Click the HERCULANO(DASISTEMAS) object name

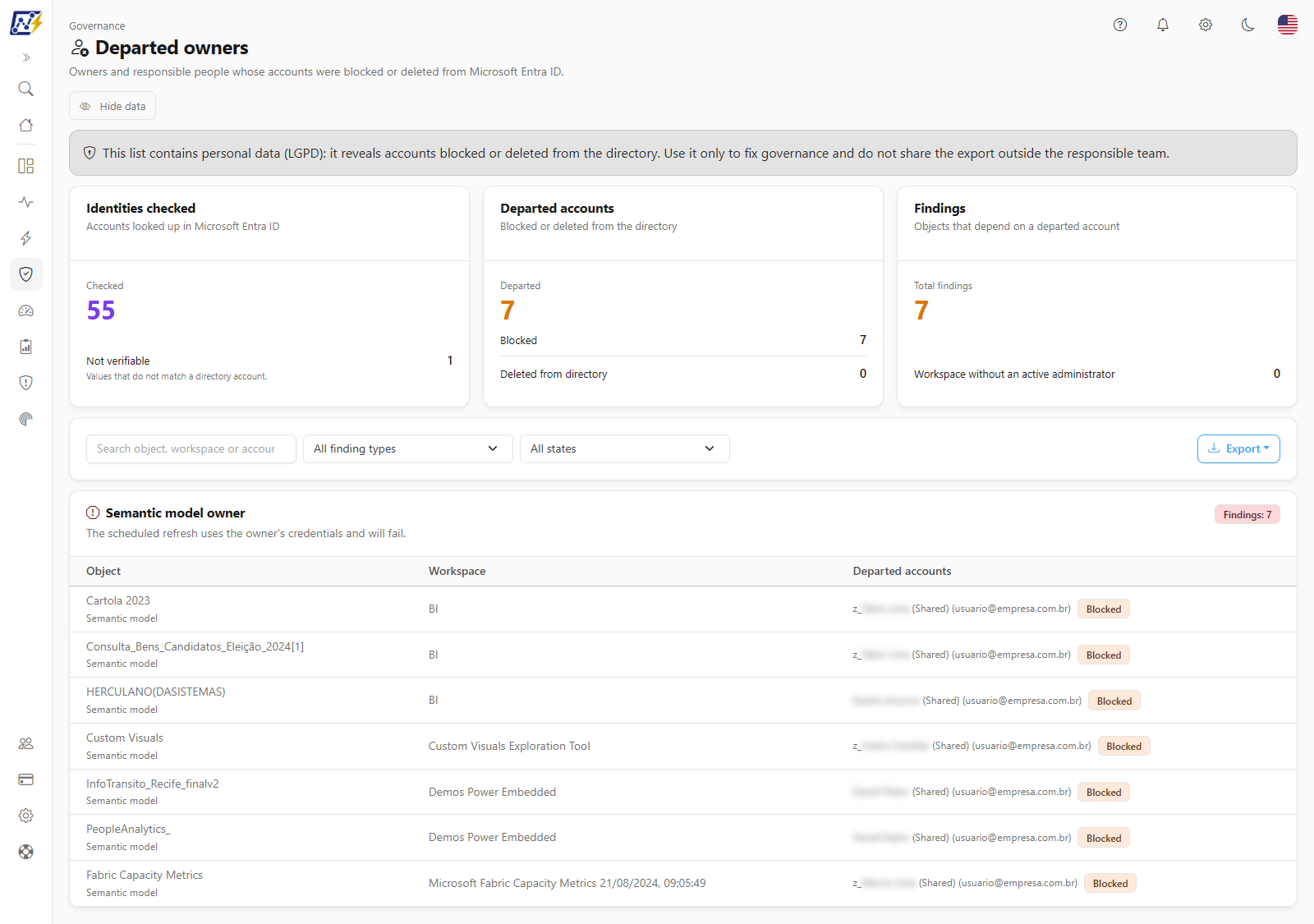coord(156,692)
